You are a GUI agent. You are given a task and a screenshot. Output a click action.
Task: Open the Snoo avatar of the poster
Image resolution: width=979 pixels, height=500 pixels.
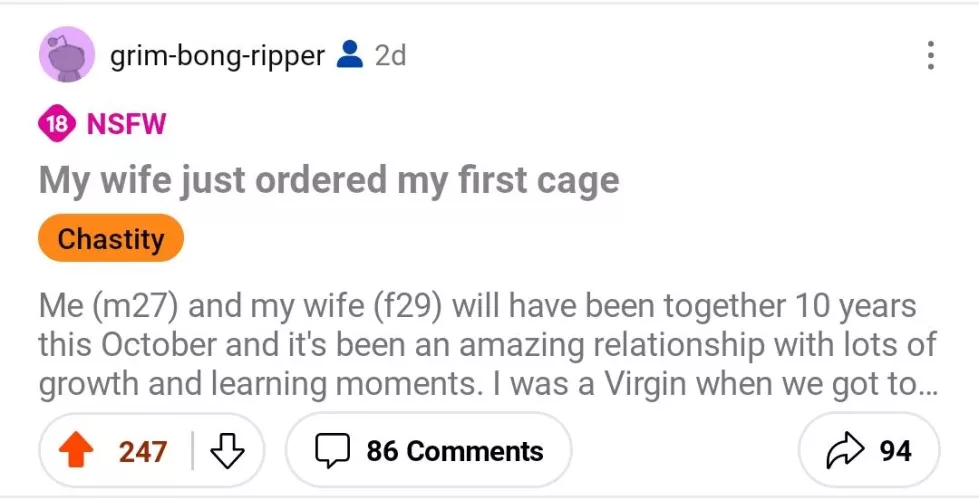(67, 55)
